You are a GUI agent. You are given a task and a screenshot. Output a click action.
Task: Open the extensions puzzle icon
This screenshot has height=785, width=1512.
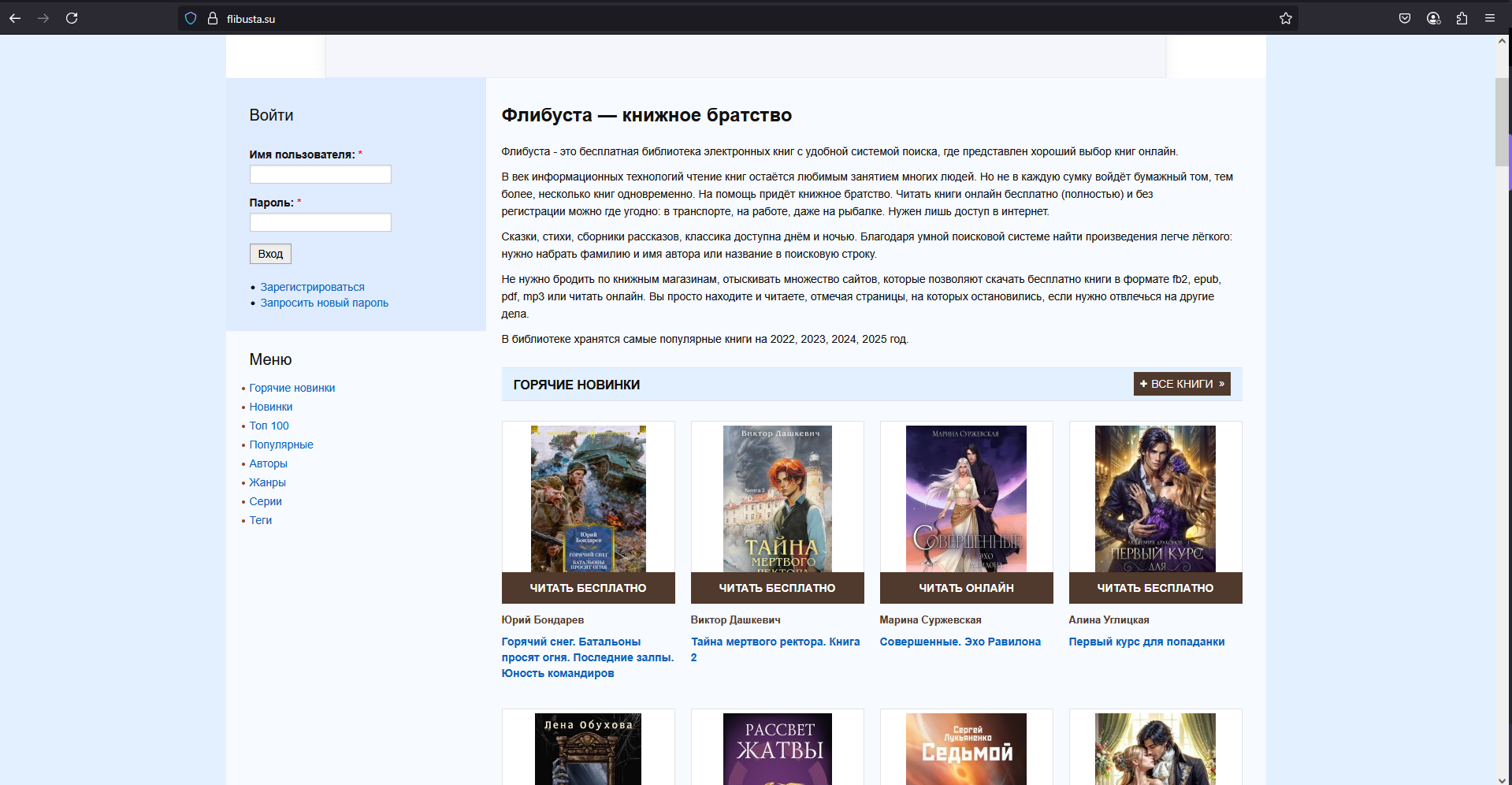pyautogui.click(x=1462, y=18)
